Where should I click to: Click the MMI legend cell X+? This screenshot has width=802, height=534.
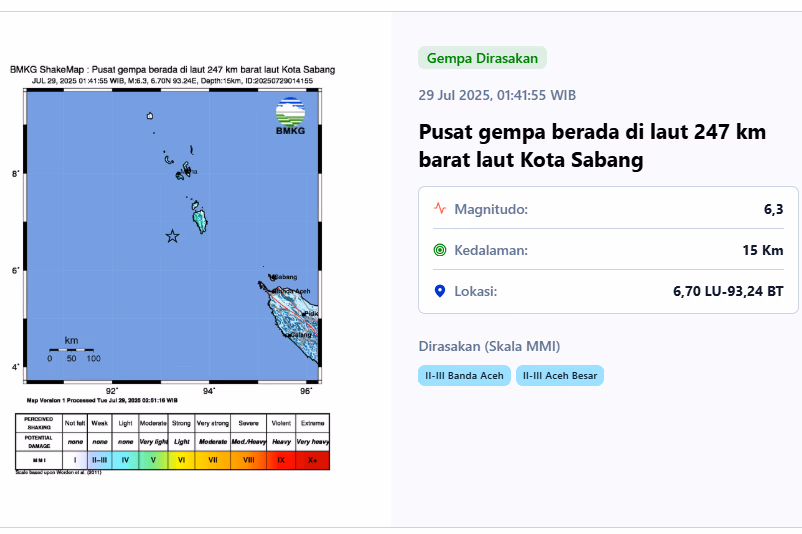click(x=313, y=460)
